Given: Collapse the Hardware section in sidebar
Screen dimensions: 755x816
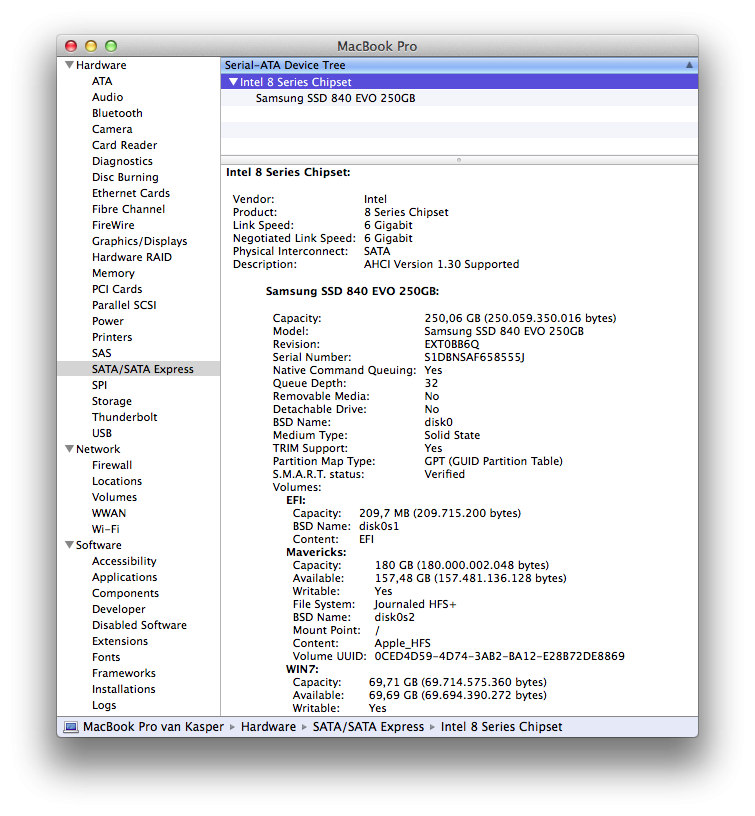Looking at the screenshot, I should 69,65.
